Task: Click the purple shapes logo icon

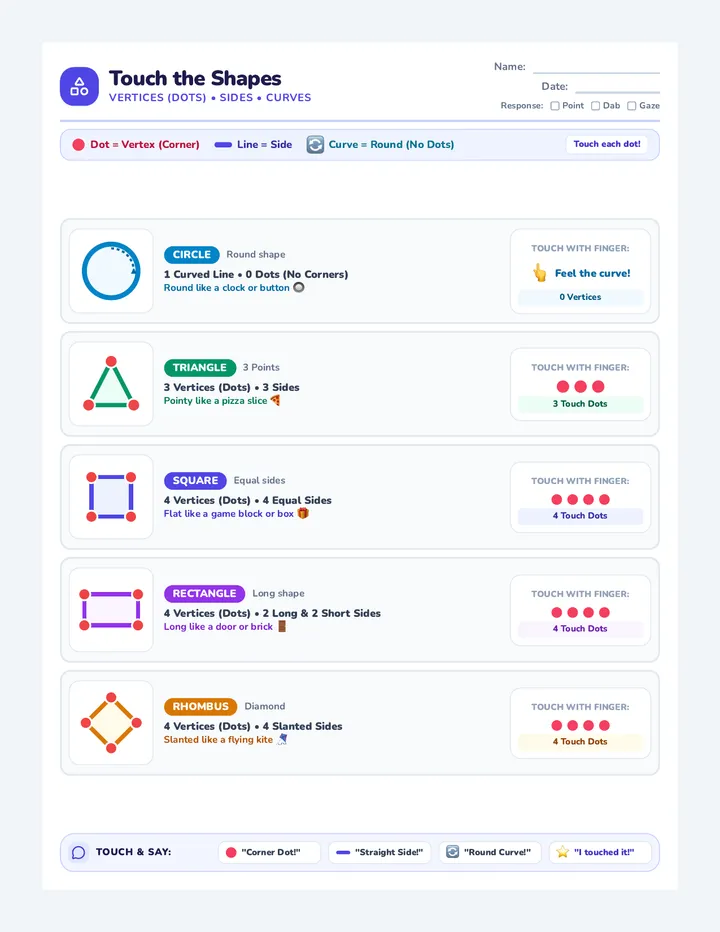Action: [x=79, y=86]
